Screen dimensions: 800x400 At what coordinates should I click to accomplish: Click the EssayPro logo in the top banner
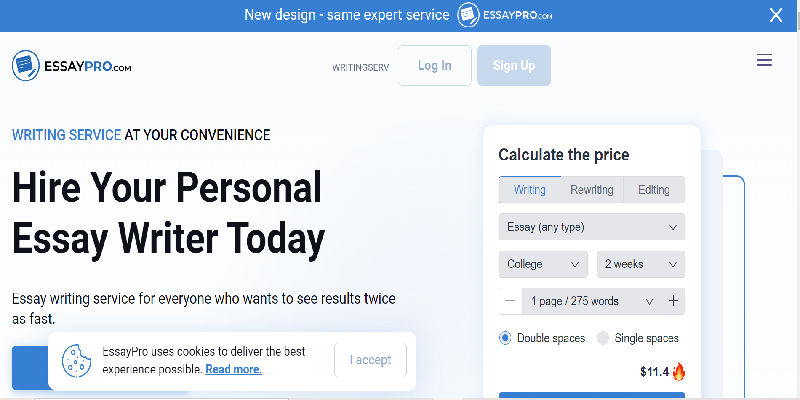click(505, 15)
